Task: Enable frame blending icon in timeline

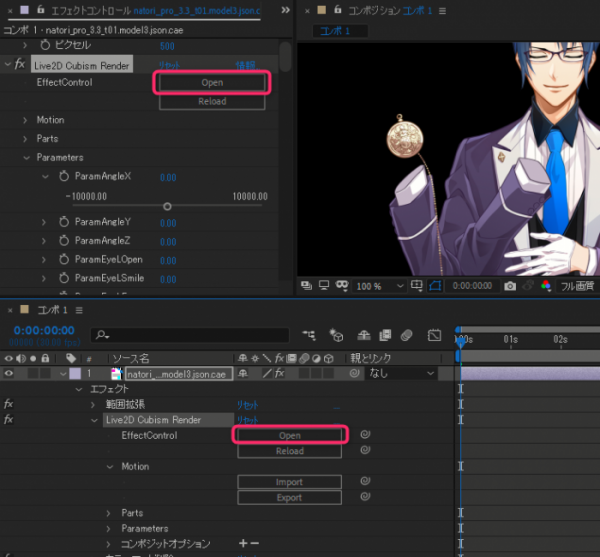Action: (385, 336)
